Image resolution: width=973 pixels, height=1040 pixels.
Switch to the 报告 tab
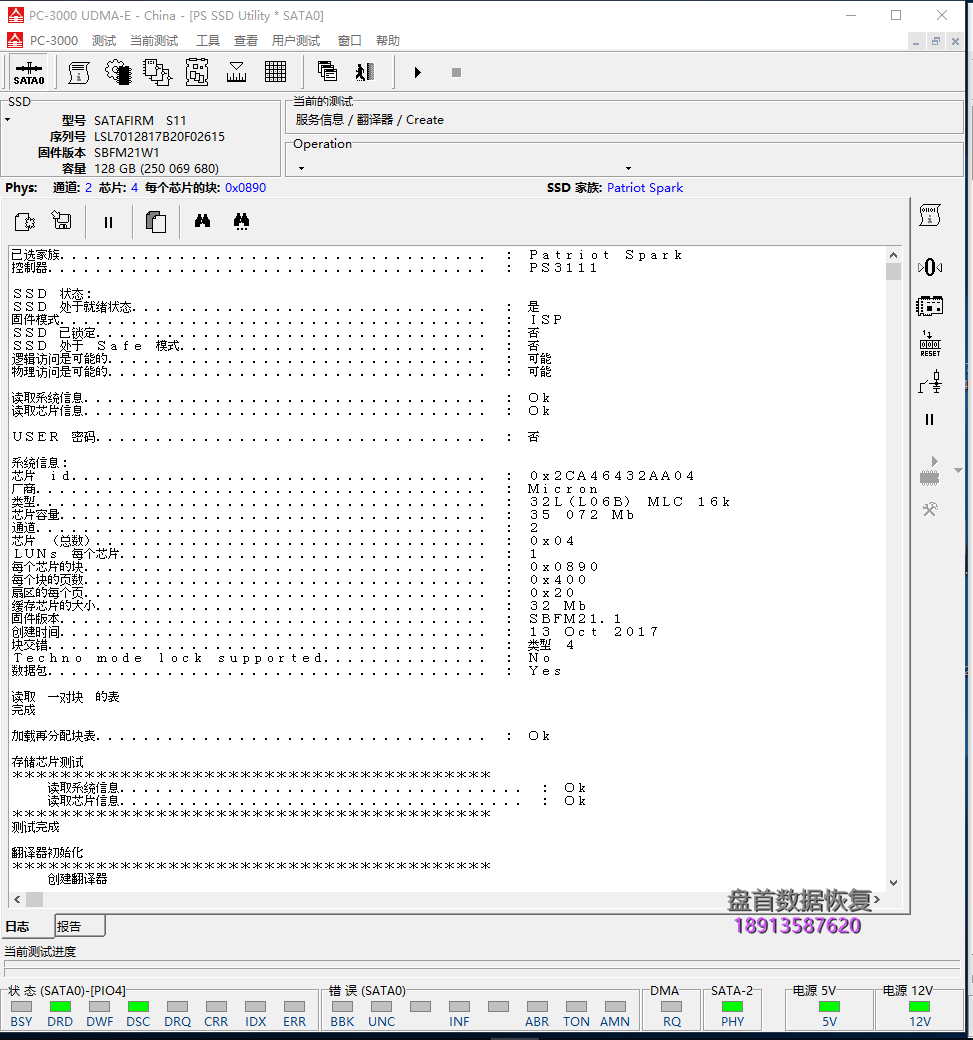[x=79, y=926]
